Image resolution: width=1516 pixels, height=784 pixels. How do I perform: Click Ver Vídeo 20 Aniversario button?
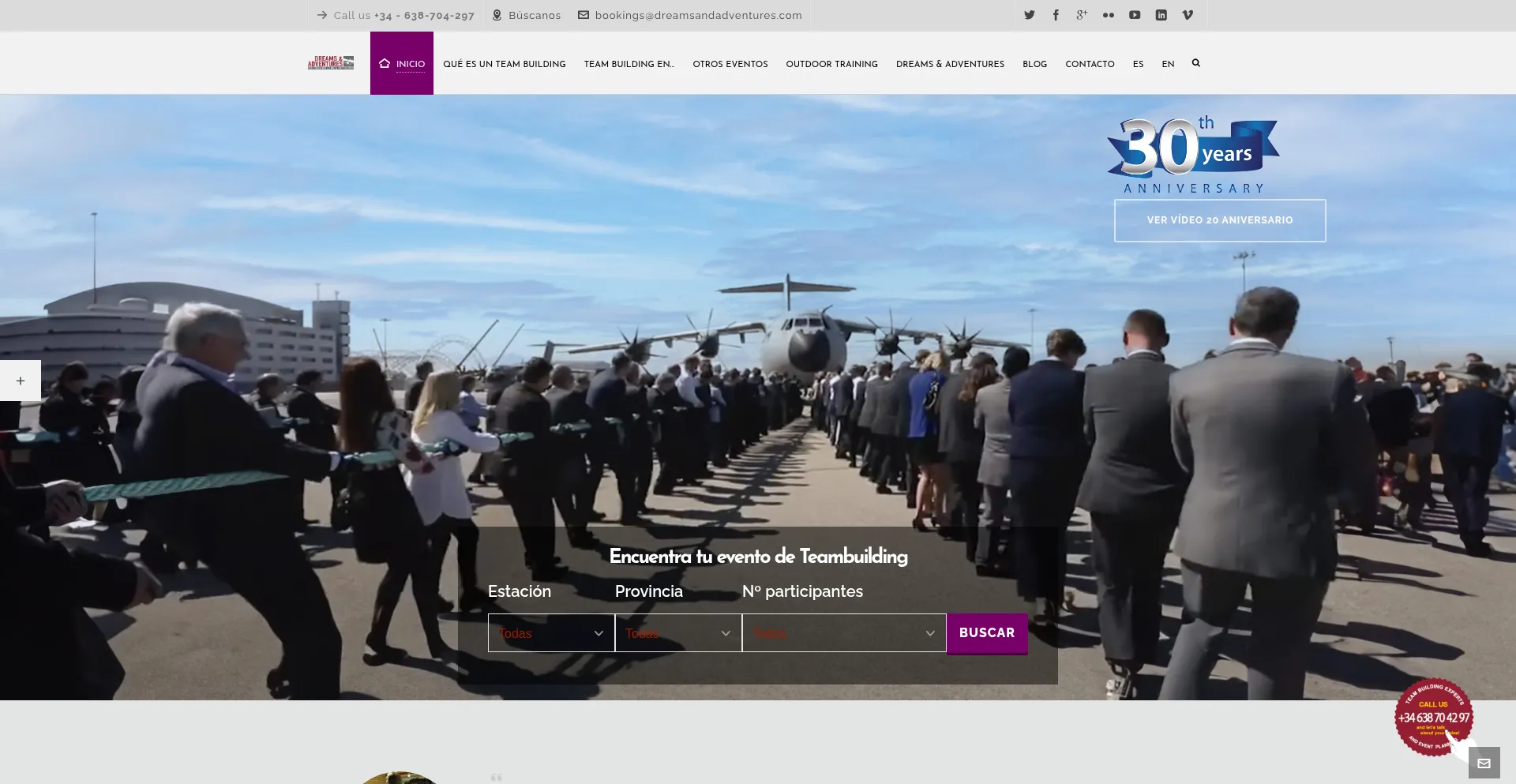[1220, 220]
